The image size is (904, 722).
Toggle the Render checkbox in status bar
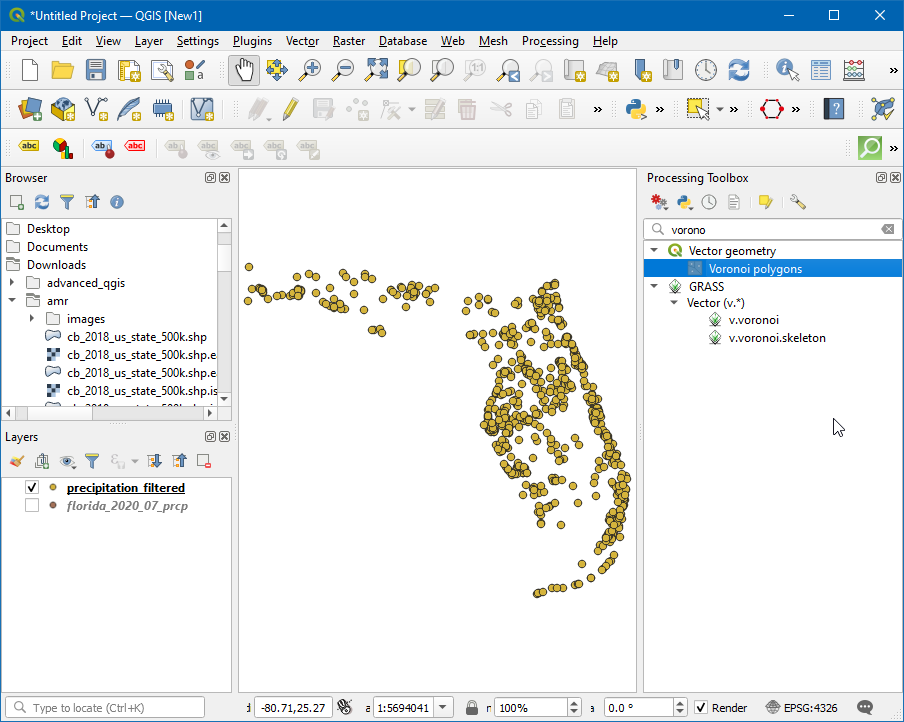point(702,708)
